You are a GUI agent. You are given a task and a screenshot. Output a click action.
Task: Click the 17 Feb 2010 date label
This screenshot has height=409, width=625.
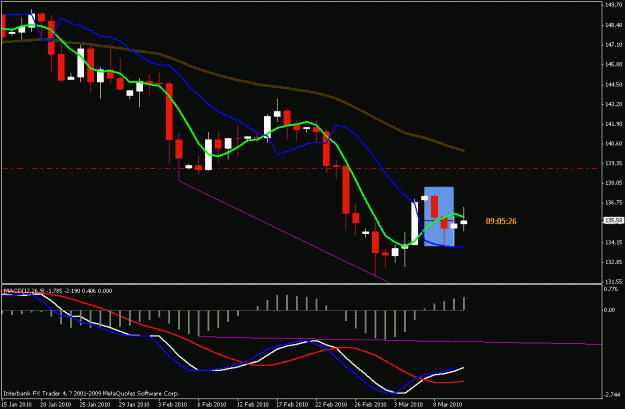coord(291,404)
